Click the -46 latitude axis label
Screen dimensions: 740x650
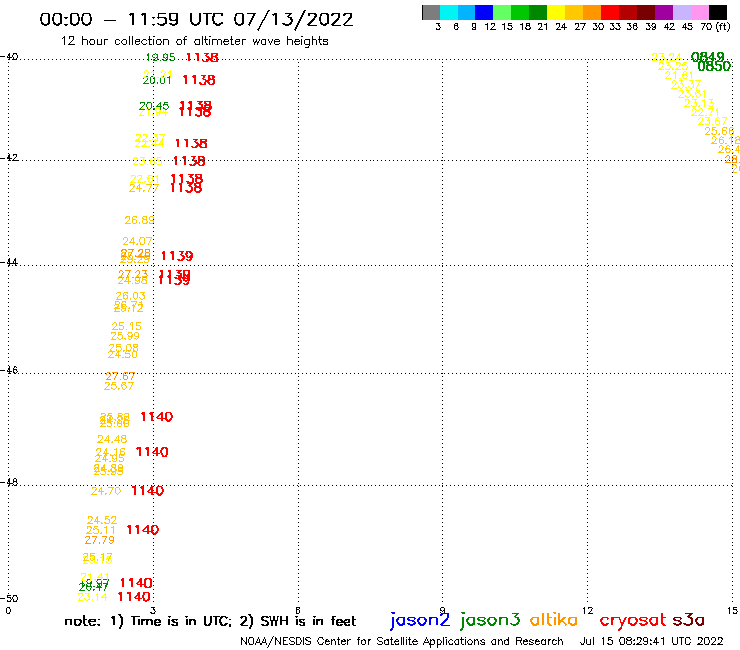pos(9,370)
